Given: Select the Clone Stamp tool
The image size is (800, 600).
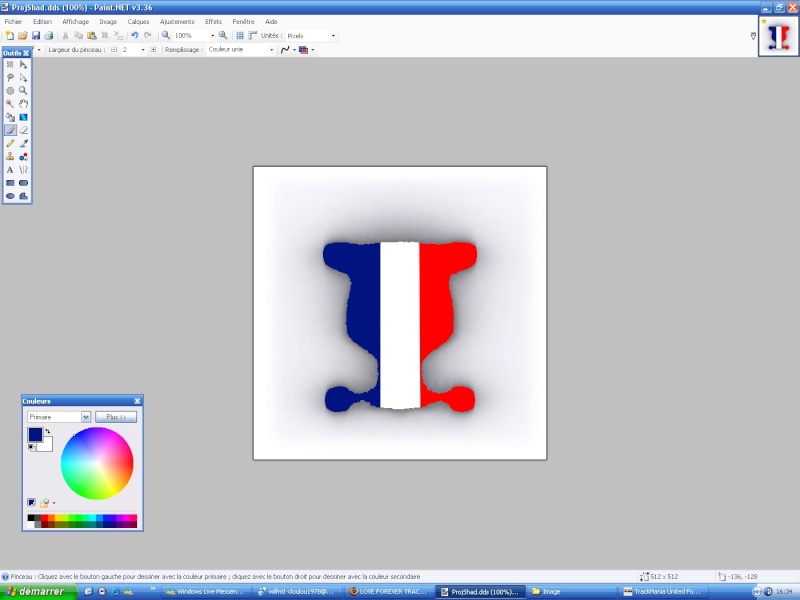Looking at the screenshot, I should 10,157.
